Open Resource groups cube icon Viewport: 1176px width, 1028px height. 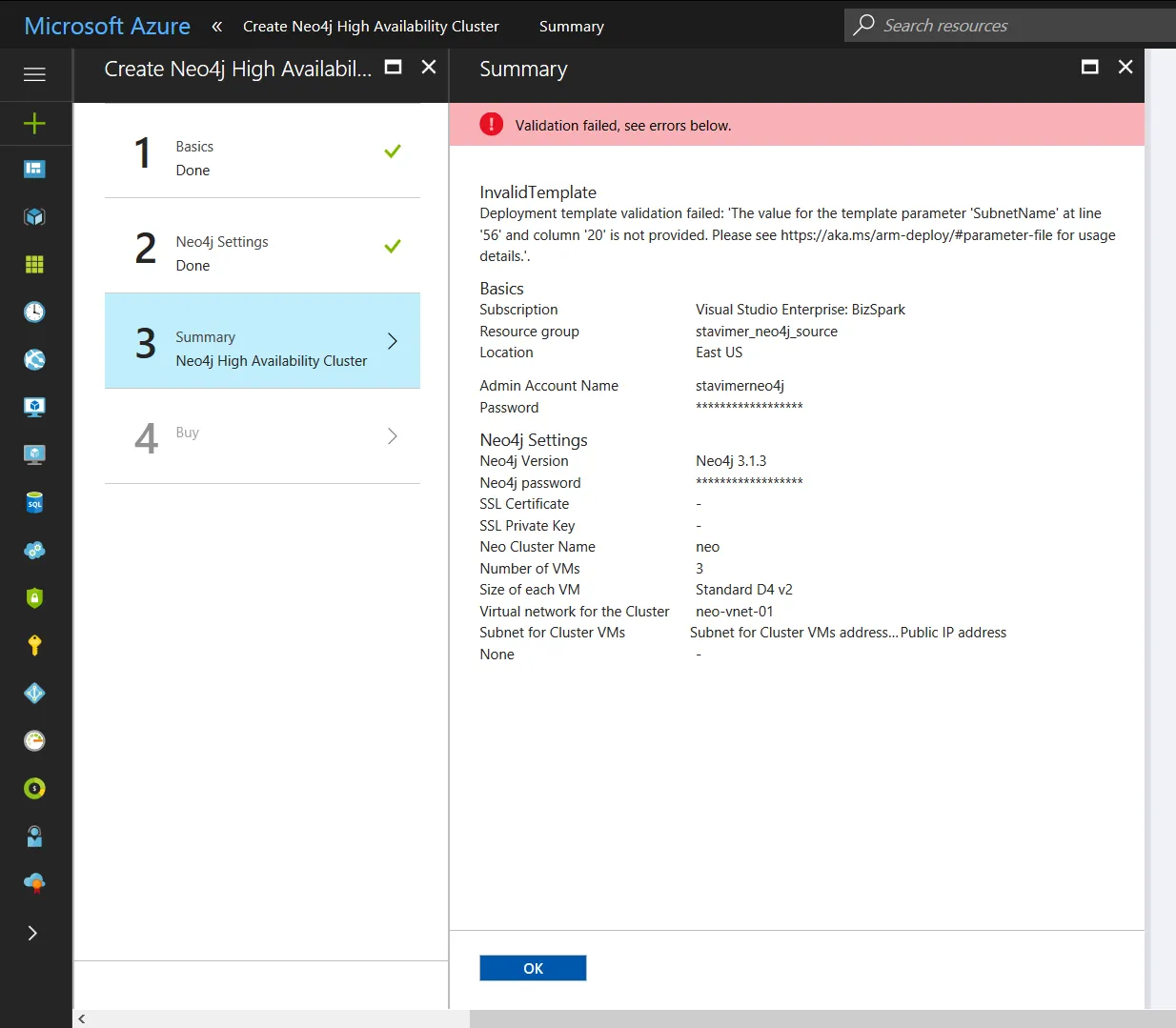34,217
